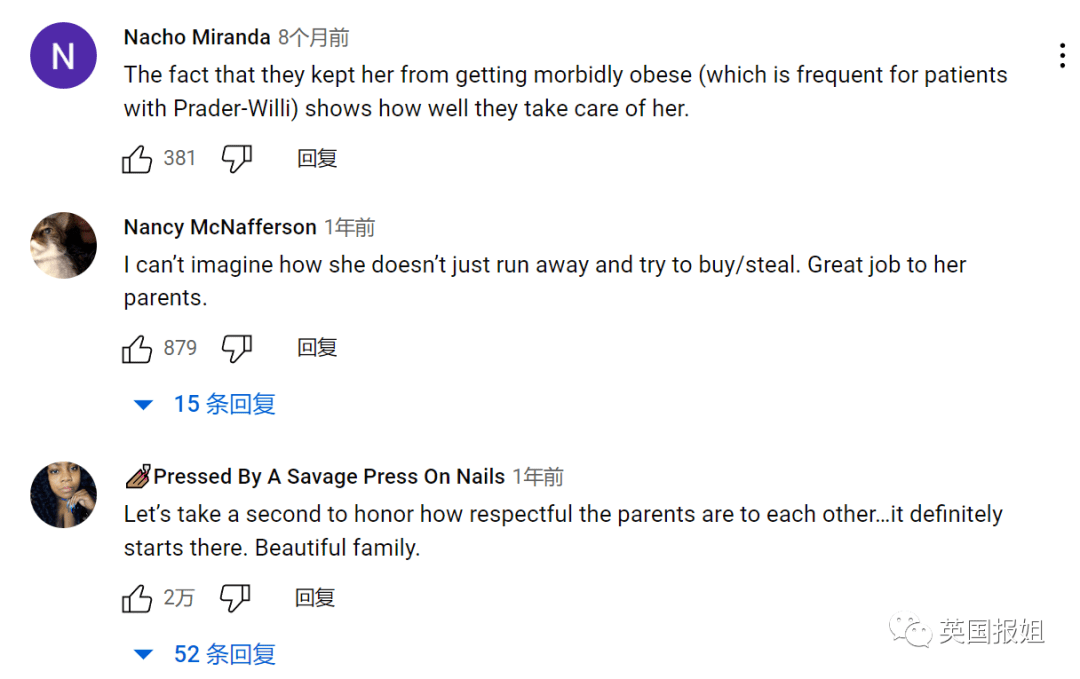
Task: Click the 8 months ago timestamp
Action: [314, 38]
